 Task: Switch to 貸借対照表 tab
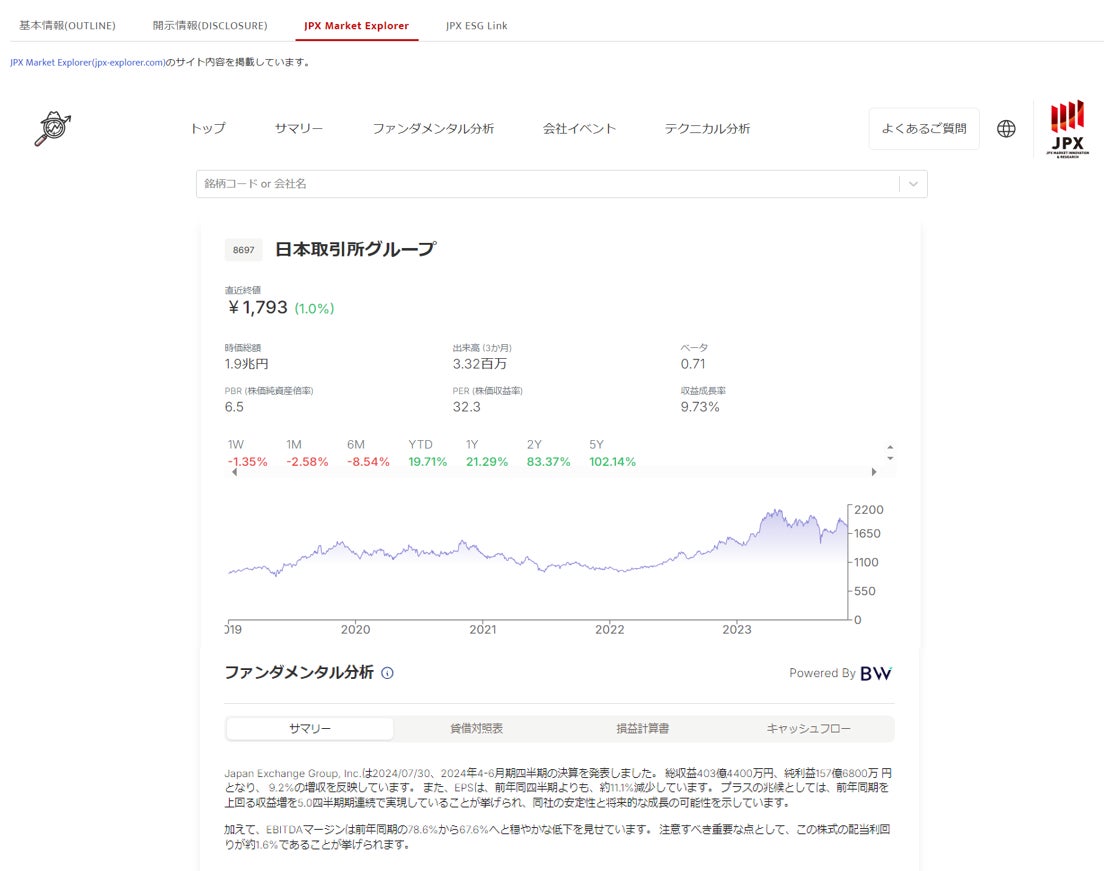pos(477,729)
